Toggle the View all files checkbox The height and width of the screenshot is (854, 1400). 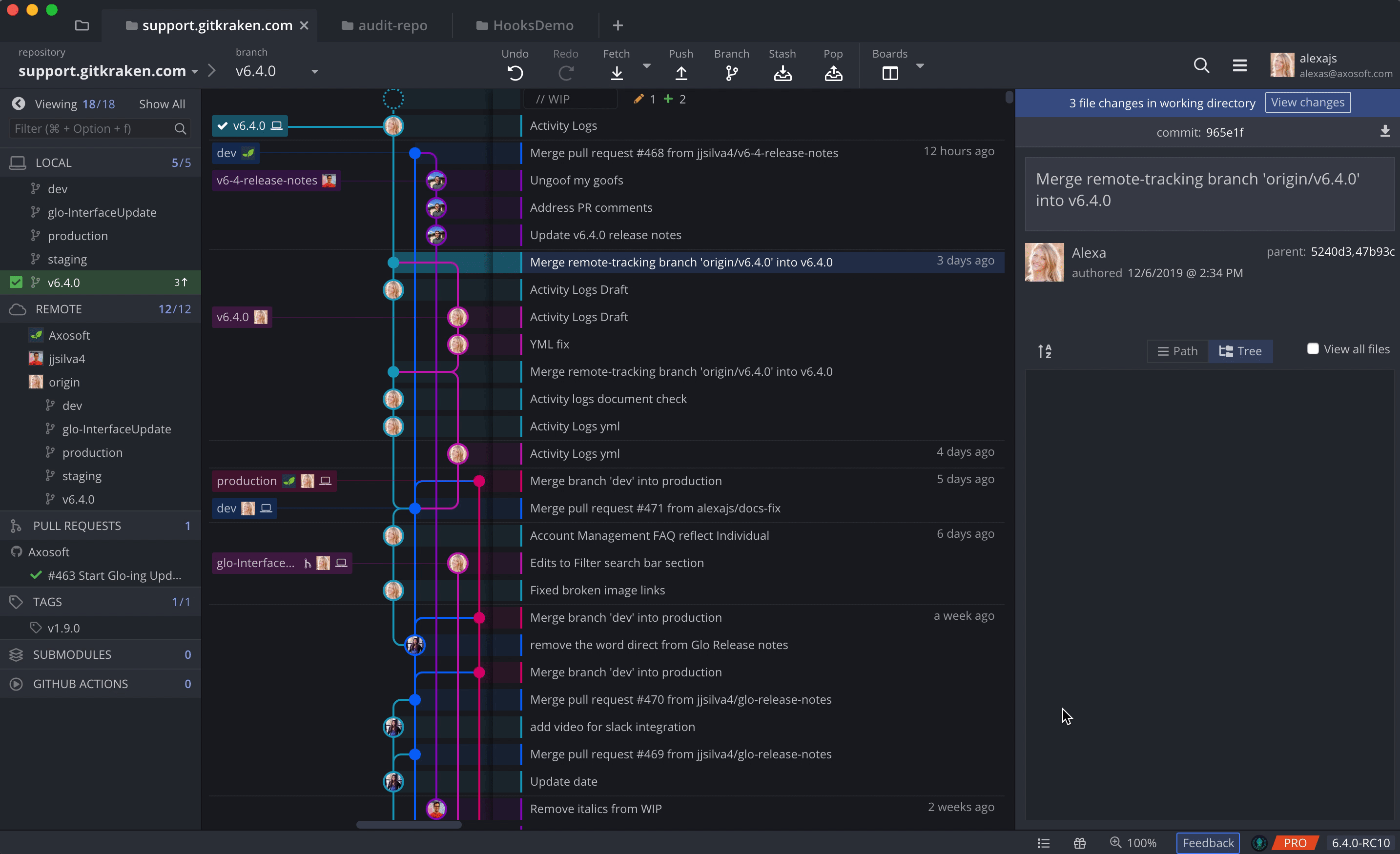(x=1313, y=349)
